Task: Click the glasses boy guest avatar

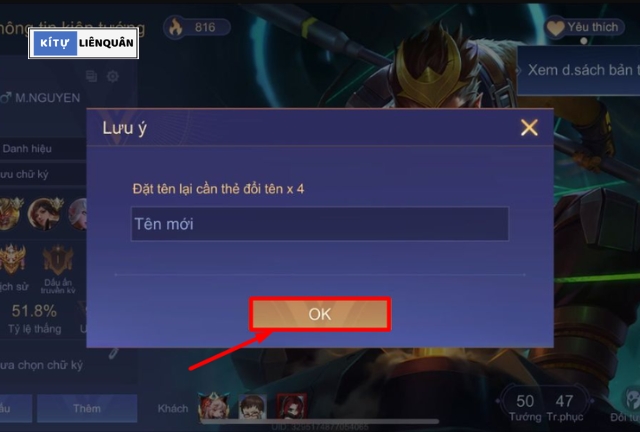Action: pyautogui.click(x=253, y=406)
